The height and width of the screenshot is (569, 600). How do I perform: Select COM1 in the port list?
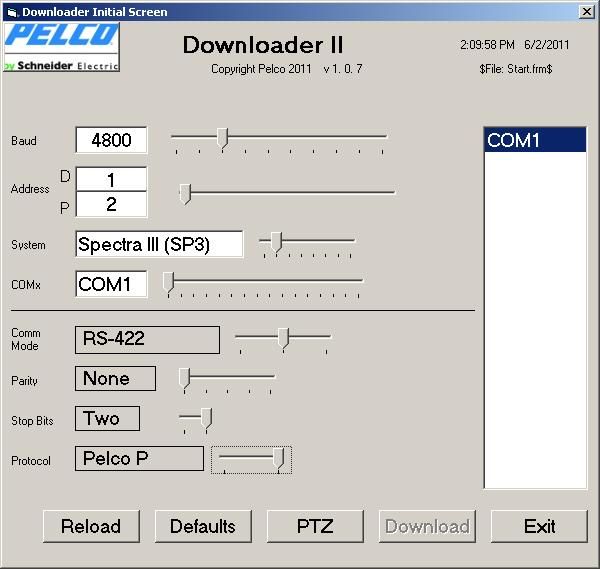click(x=535, y=140)
